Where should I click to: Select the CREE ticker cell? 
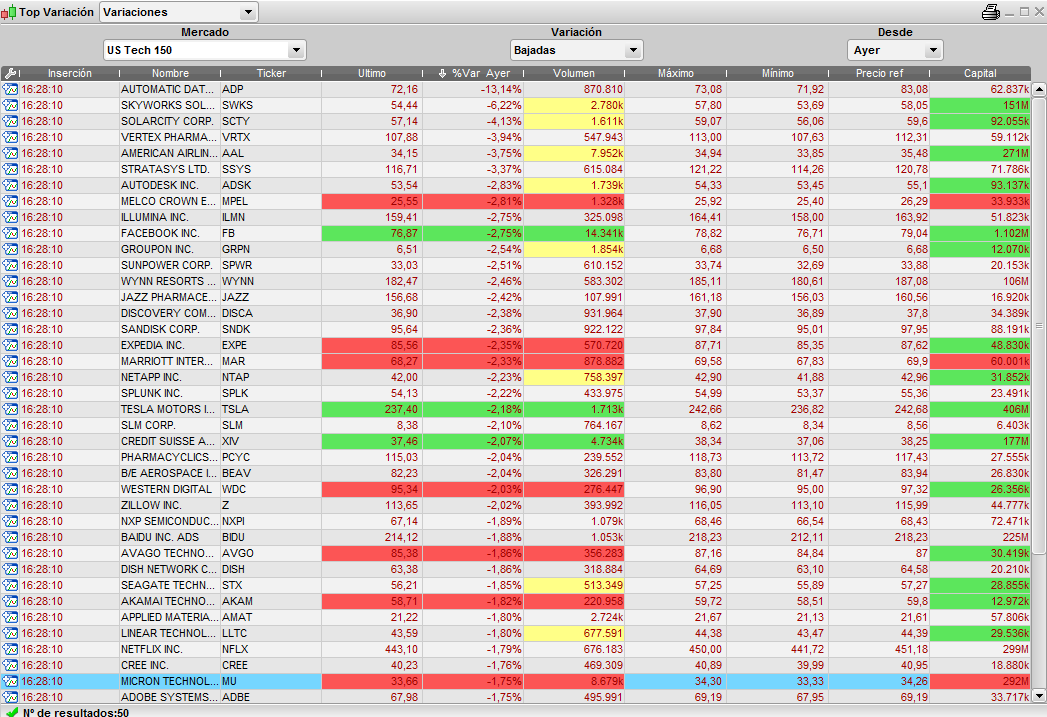[x=271, y=666]
